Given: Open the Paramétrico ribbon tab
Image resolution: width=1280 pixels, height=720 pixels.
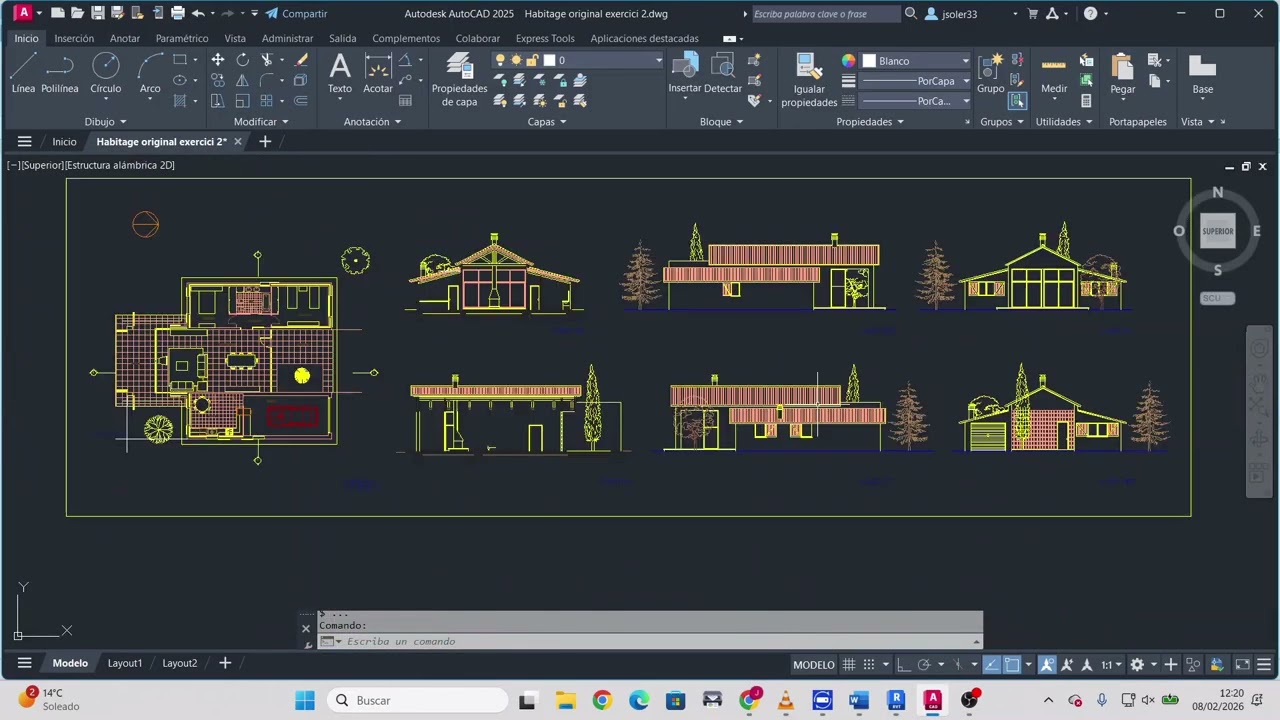Looking at the screenshot, I should click(182, 38).
